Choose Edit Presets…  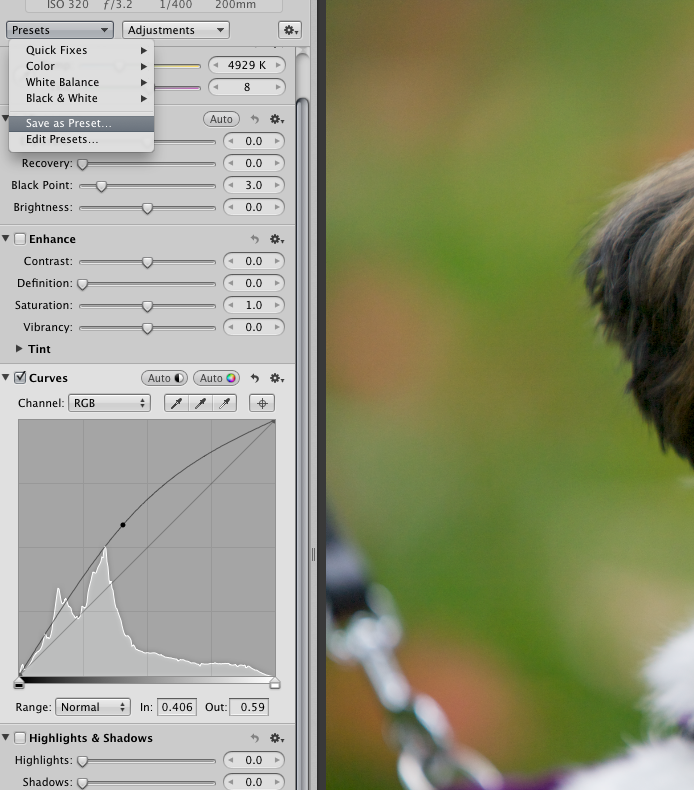(81, 140)
